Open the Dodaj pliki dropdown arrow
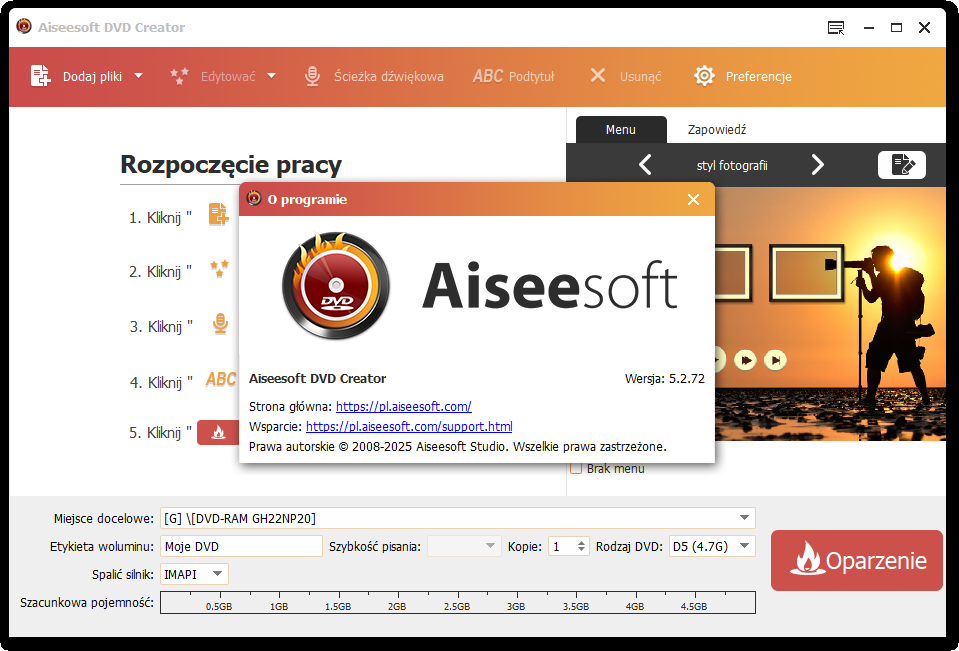The height and width of the screenshot is (651, 959). click(138, 76)
